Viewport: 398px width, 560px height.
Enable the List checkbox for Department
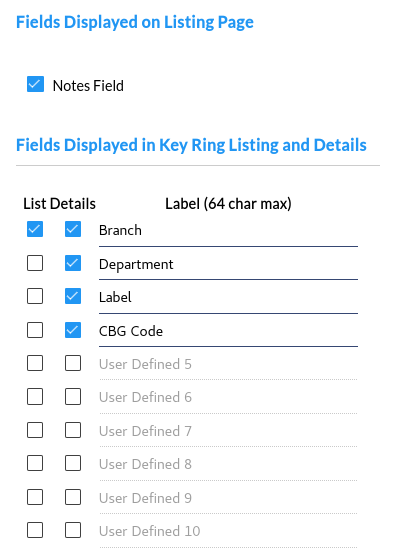coord(35,263)
